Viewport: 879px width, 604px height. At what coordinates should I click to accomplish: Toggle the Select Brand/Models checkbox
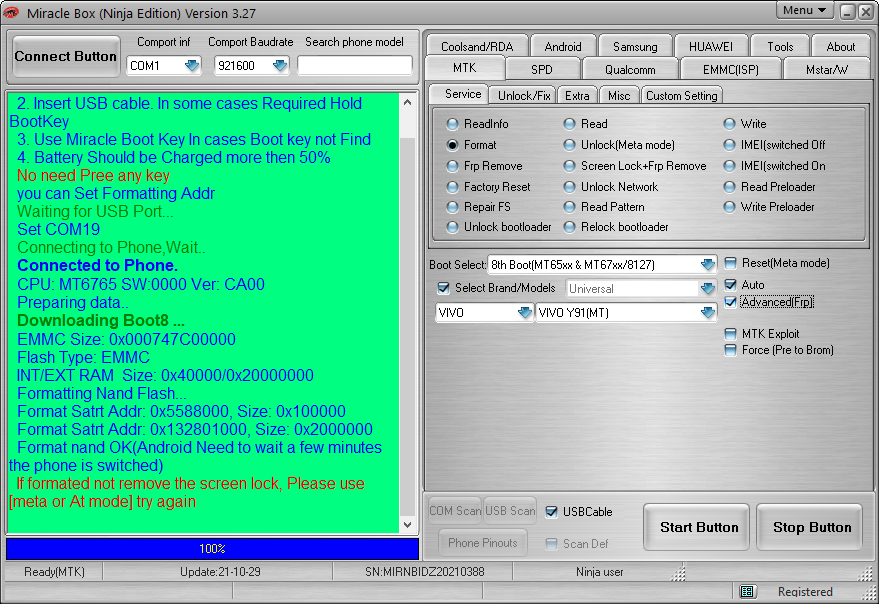443,288
